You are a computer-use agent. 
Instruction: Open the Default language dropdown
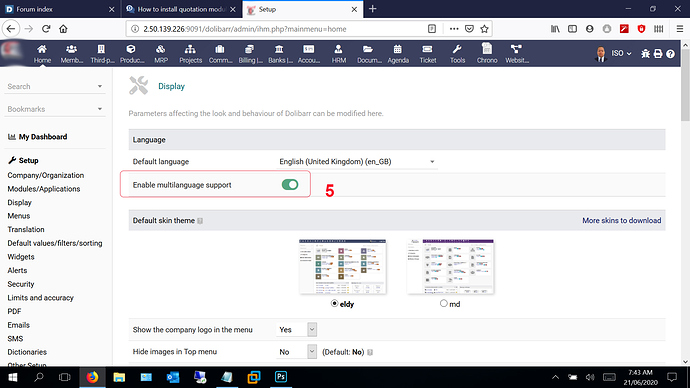point(357,162)
